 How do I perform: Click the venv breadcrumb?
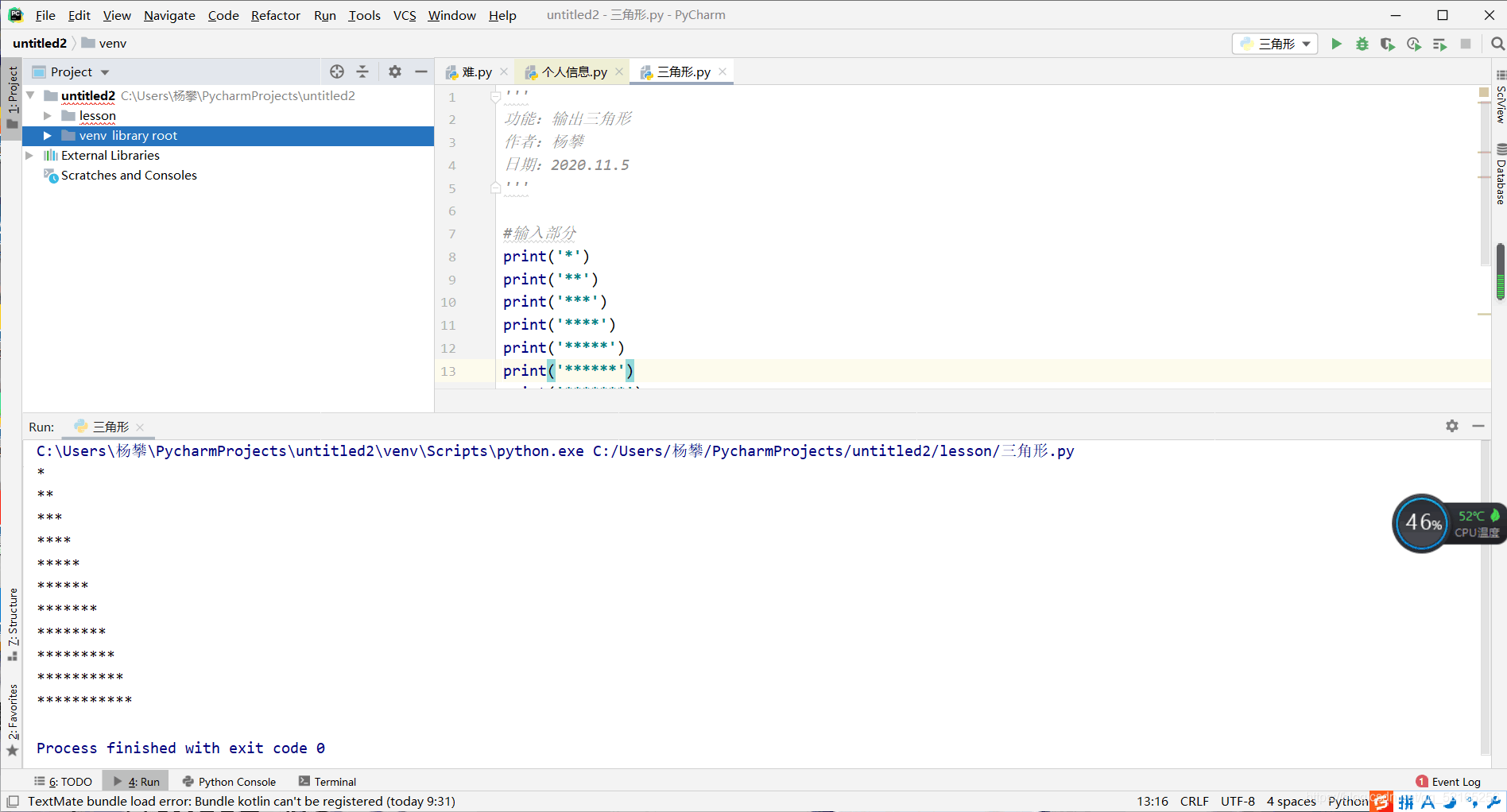[x=104, y=44]
